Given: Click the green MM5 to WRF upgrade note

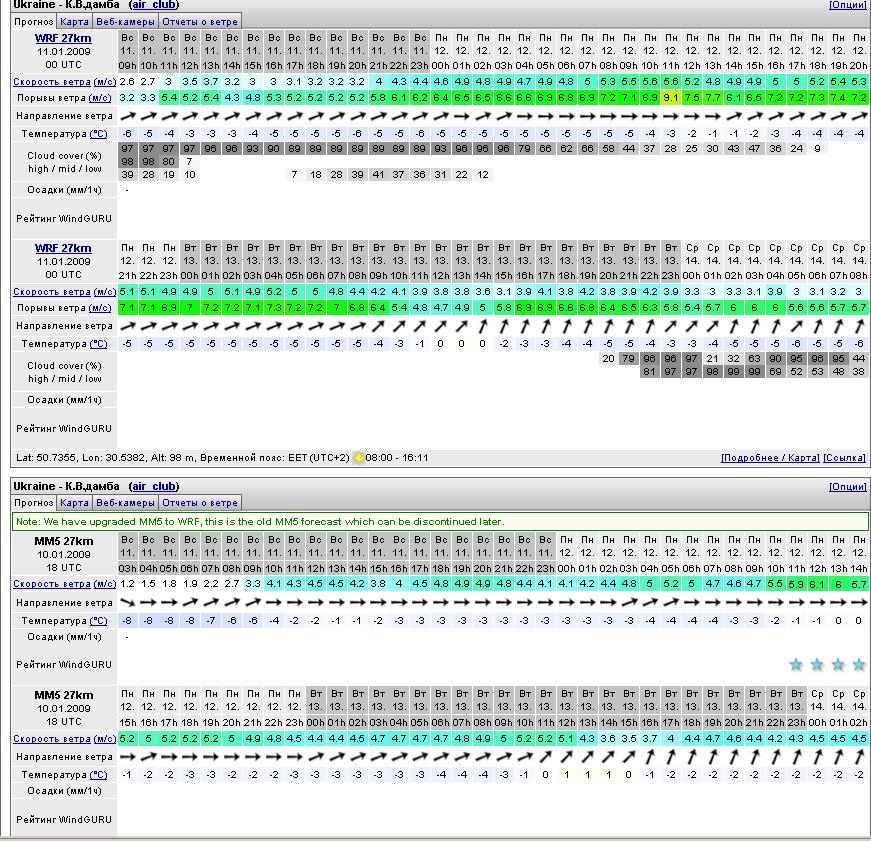Looking at the screenshot, I should (440, 521).
